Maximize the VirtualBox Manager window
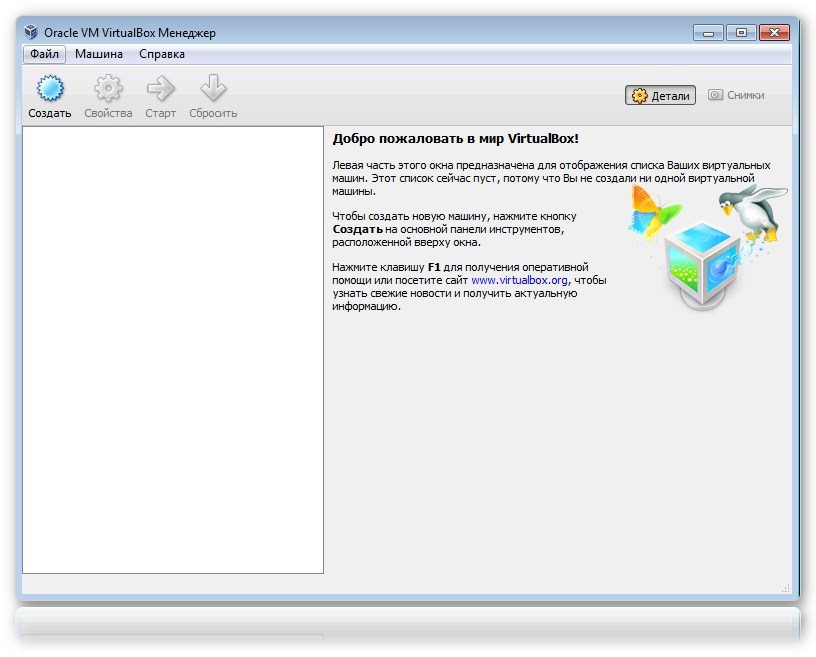This screenshot has height=657, width=816. pos(740,32)
